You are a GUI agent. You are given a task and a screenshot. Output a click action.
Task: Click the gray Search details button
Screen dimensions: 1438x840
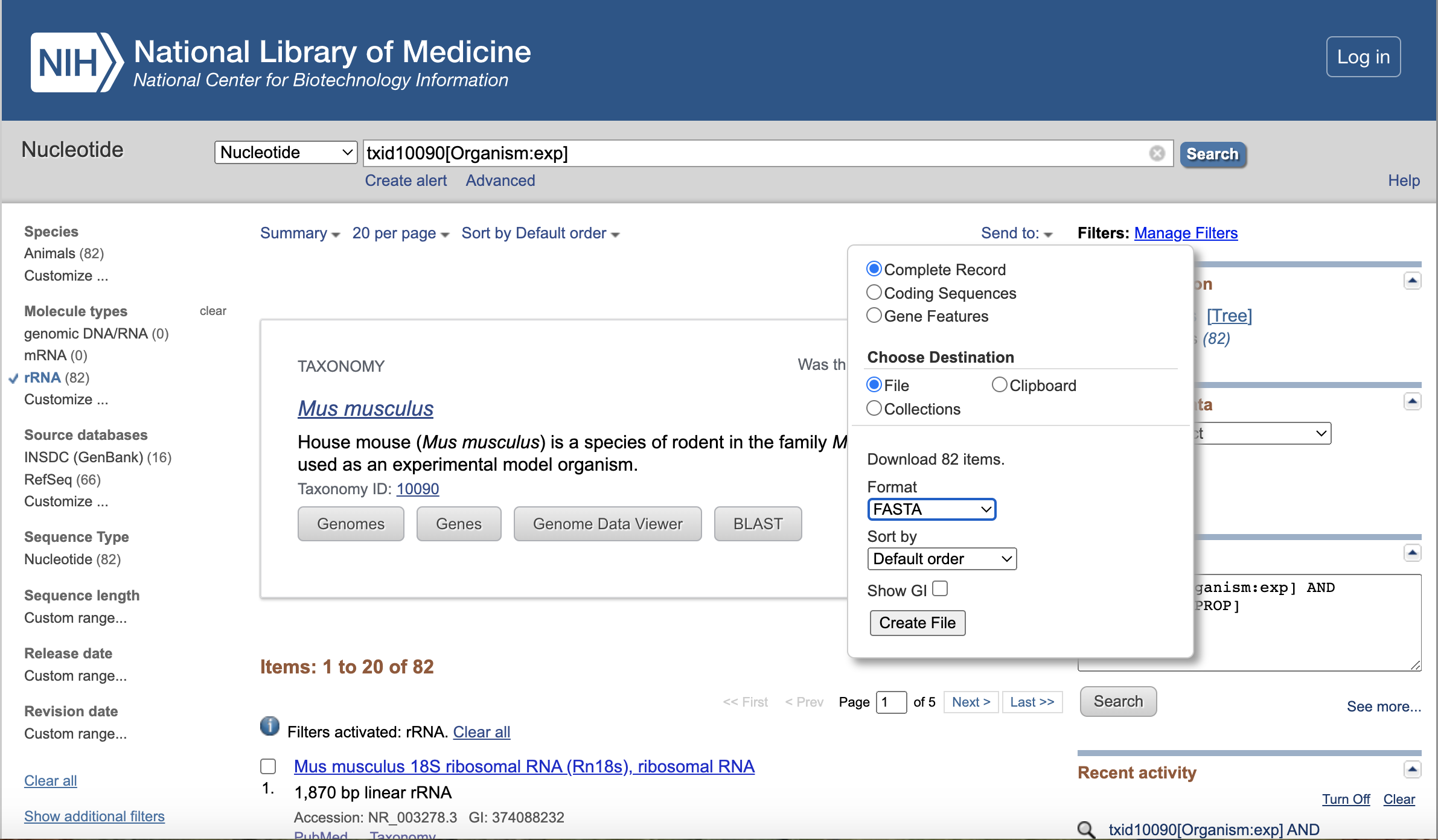point(1118,701)
